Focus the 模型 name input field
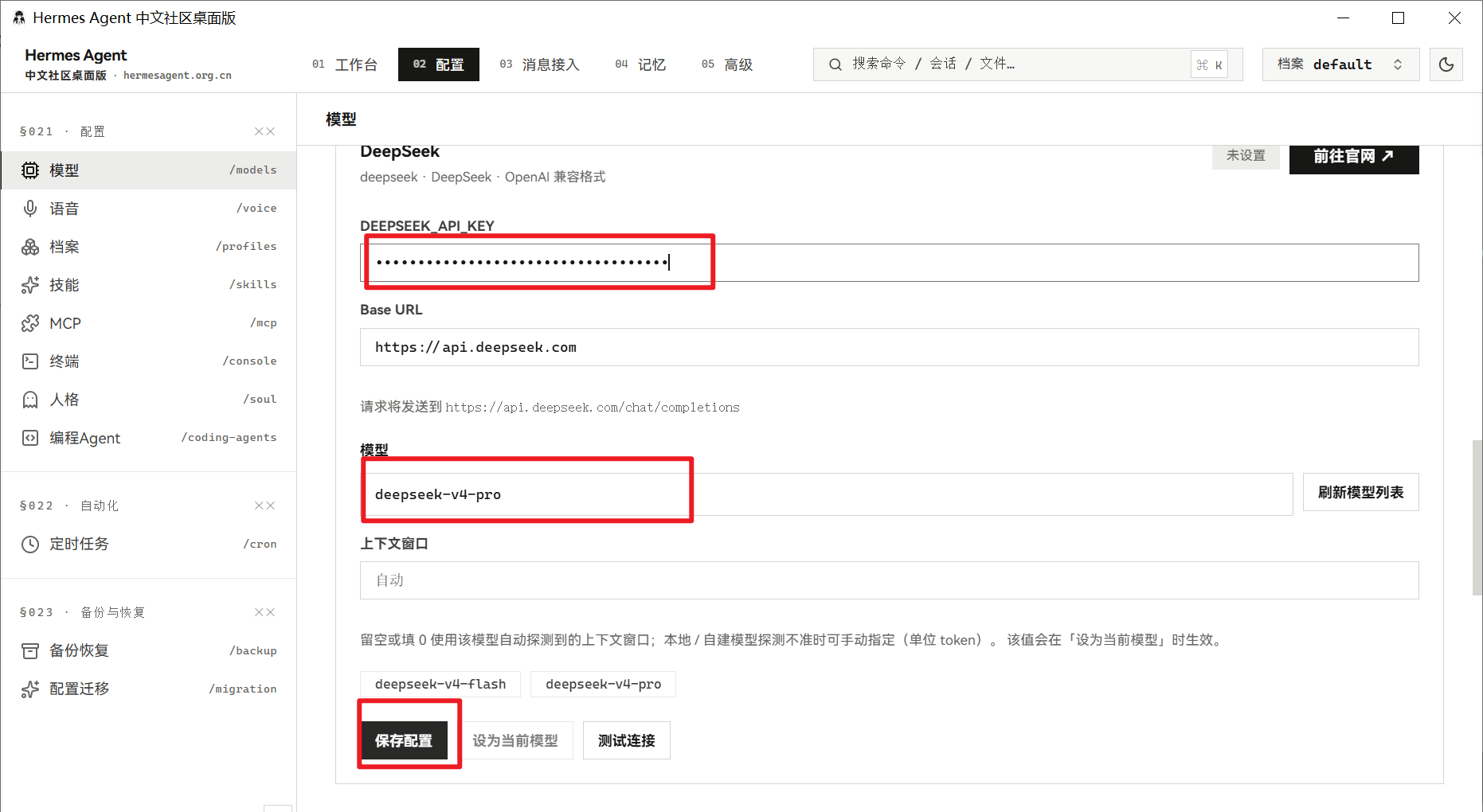This screenshot has height=812, width=1483. coord(827,494)
